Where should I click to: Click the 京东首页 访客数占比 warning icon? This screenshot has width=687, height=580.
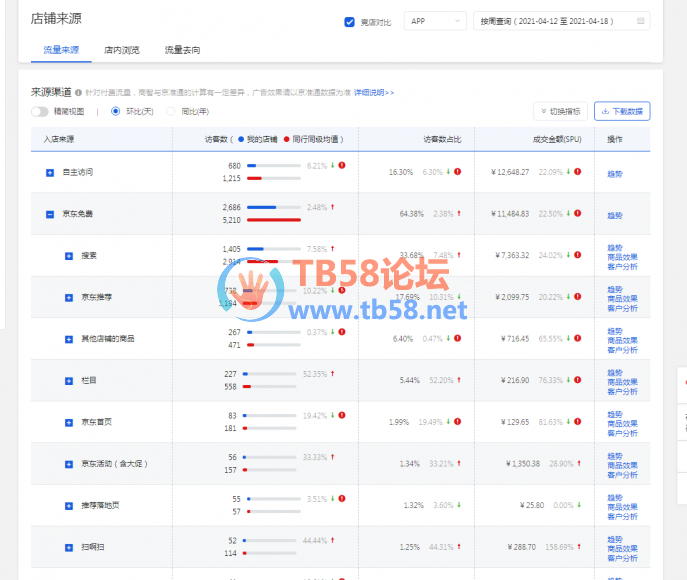[457, 421]
